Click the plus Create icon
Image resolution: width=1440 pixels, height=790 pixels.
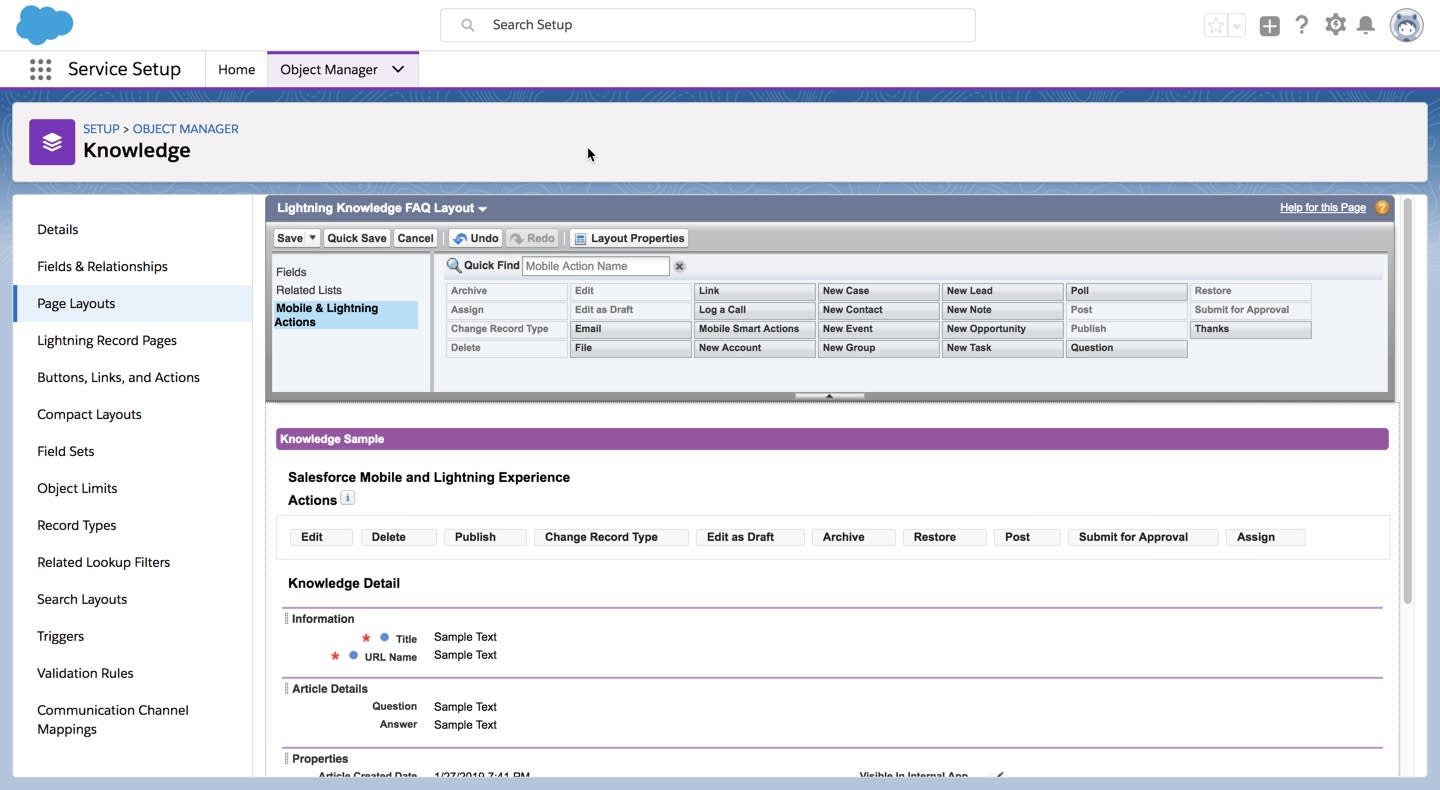(x=1269, y=24)
